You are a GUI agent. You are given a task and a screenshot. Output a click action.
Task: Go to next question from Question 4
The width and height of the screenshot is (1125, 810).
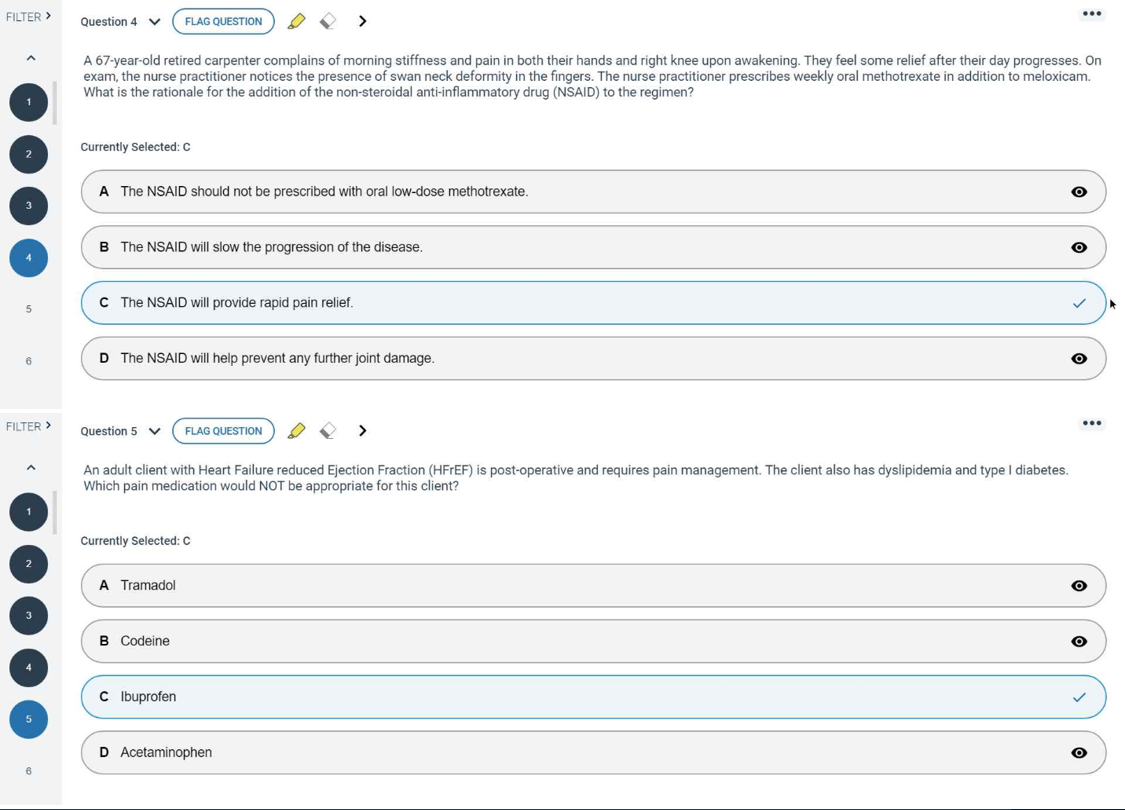point(363,21)
